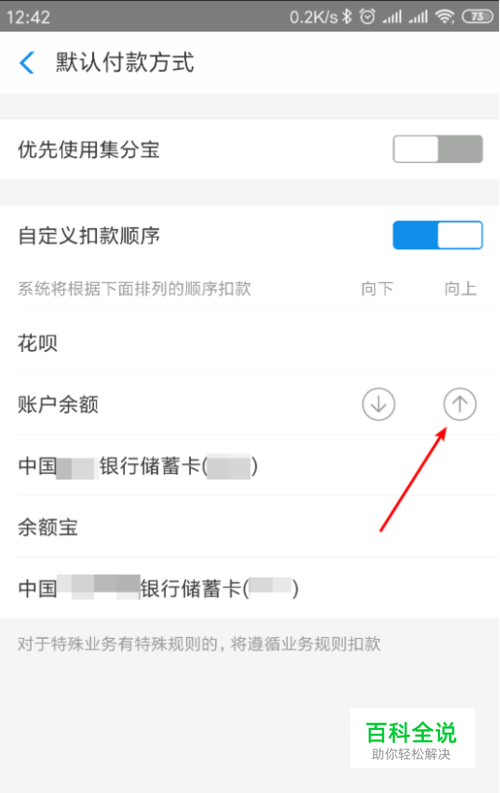Tap the Wi-Fi status icon
500x793 pixels.
pyautogui.click(x=445, y=17)
